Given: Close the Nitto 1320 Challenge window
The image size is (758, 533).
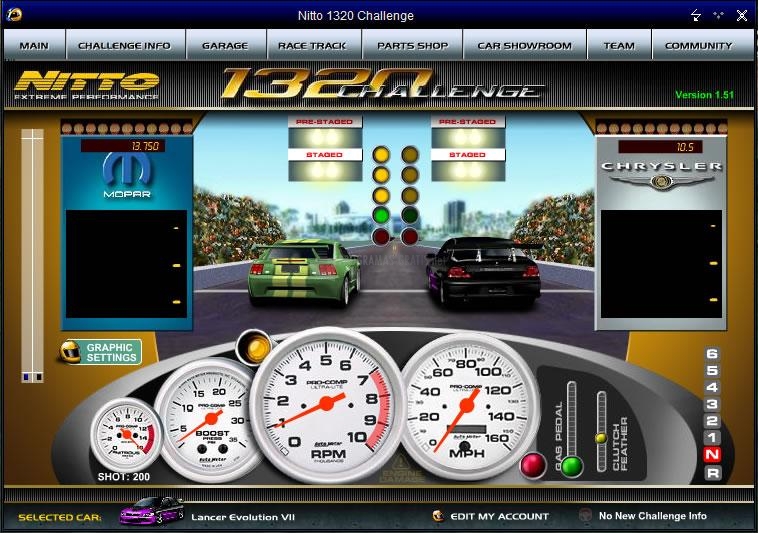Looking at the screenshot, I should 742,15.
